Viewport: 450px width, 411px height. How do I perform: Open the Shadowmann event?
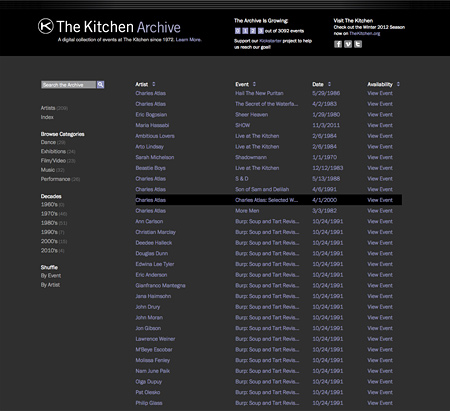click(x=251, y=157)
